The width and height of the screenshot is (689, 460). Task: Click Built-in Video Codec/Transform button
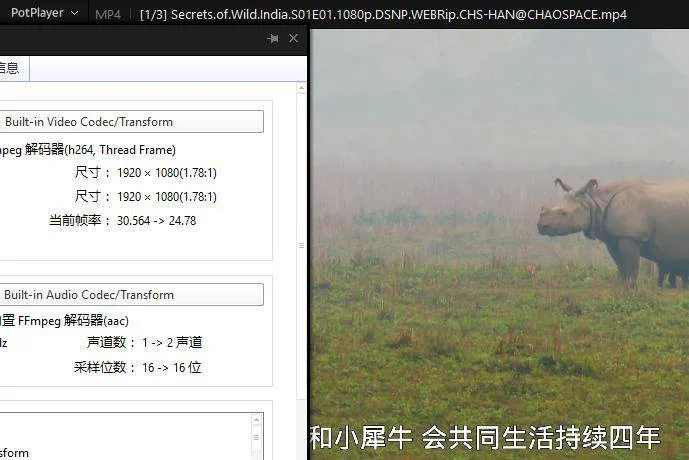point(132,122)
